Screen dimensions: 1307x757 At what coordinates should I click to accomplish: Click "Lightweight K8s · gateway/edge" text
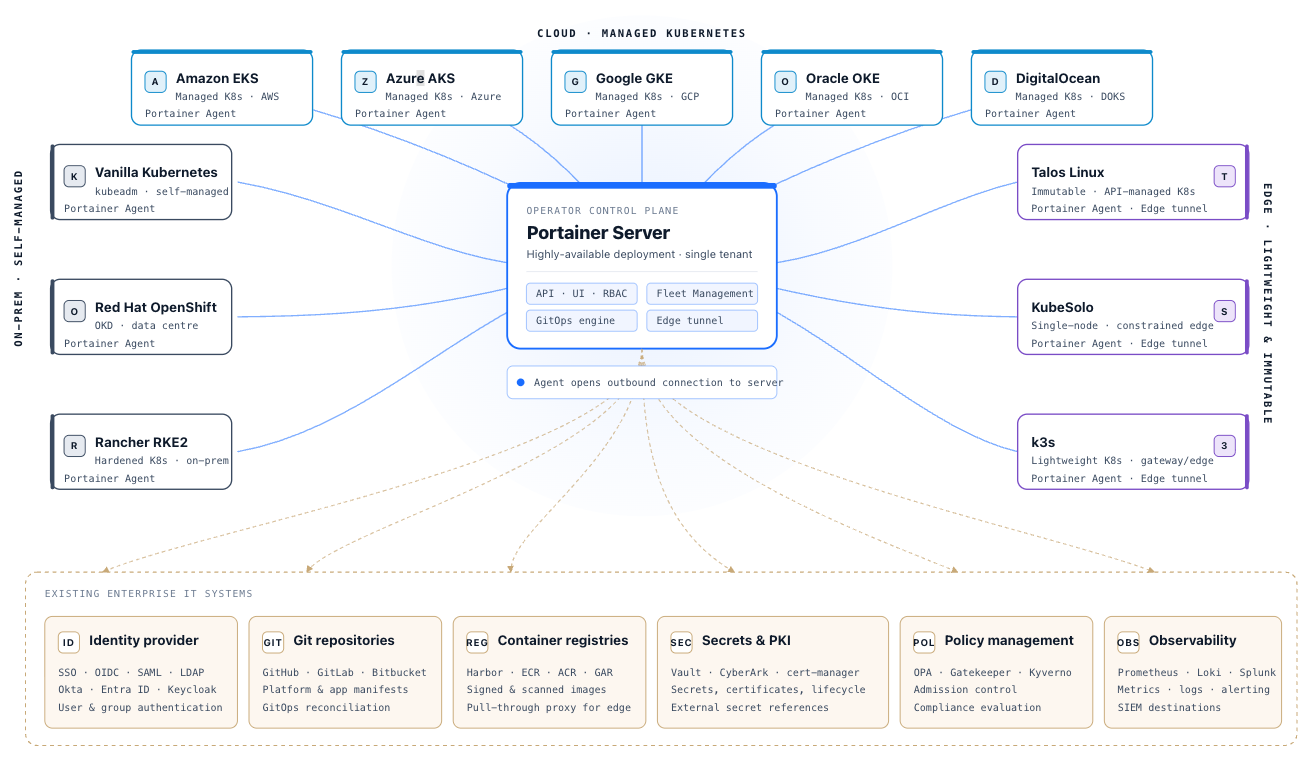click(x=1122, y=461)
